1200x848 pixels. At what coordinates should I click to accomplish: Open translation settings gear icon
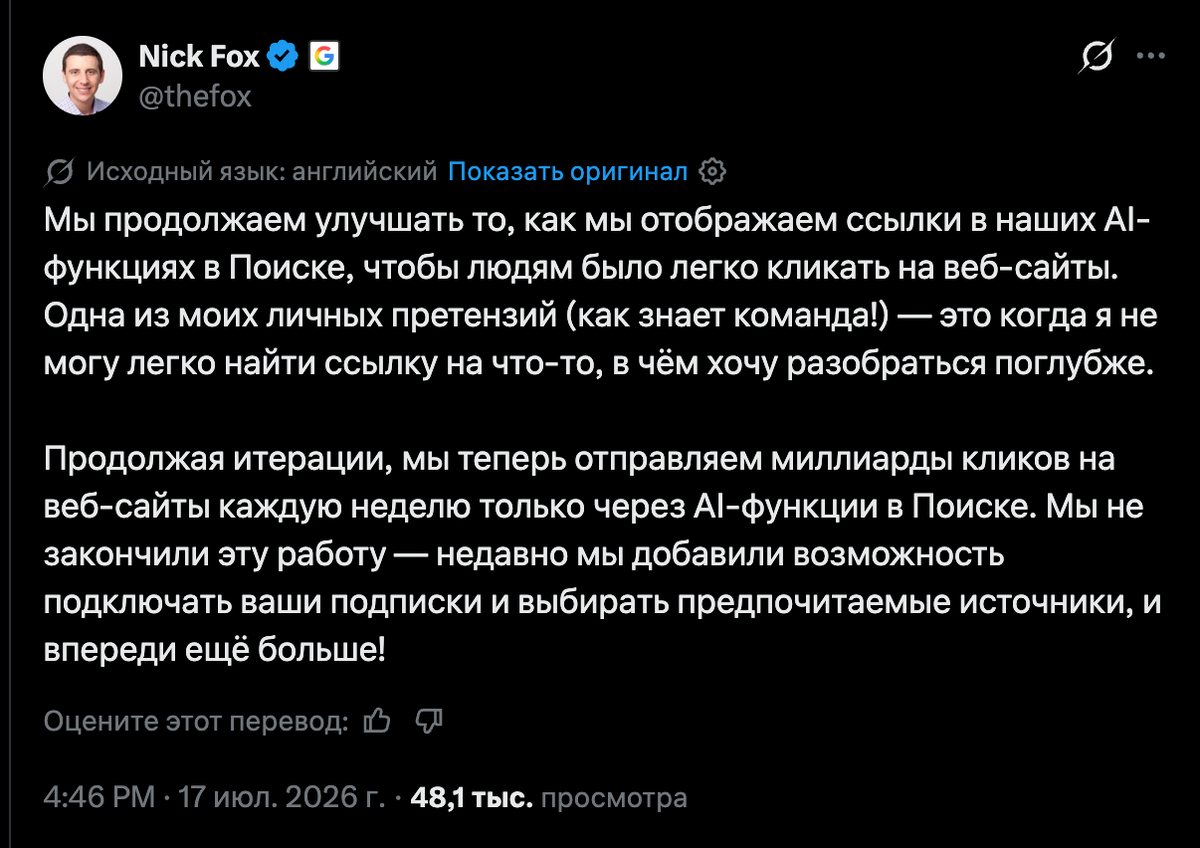(711, 172)
